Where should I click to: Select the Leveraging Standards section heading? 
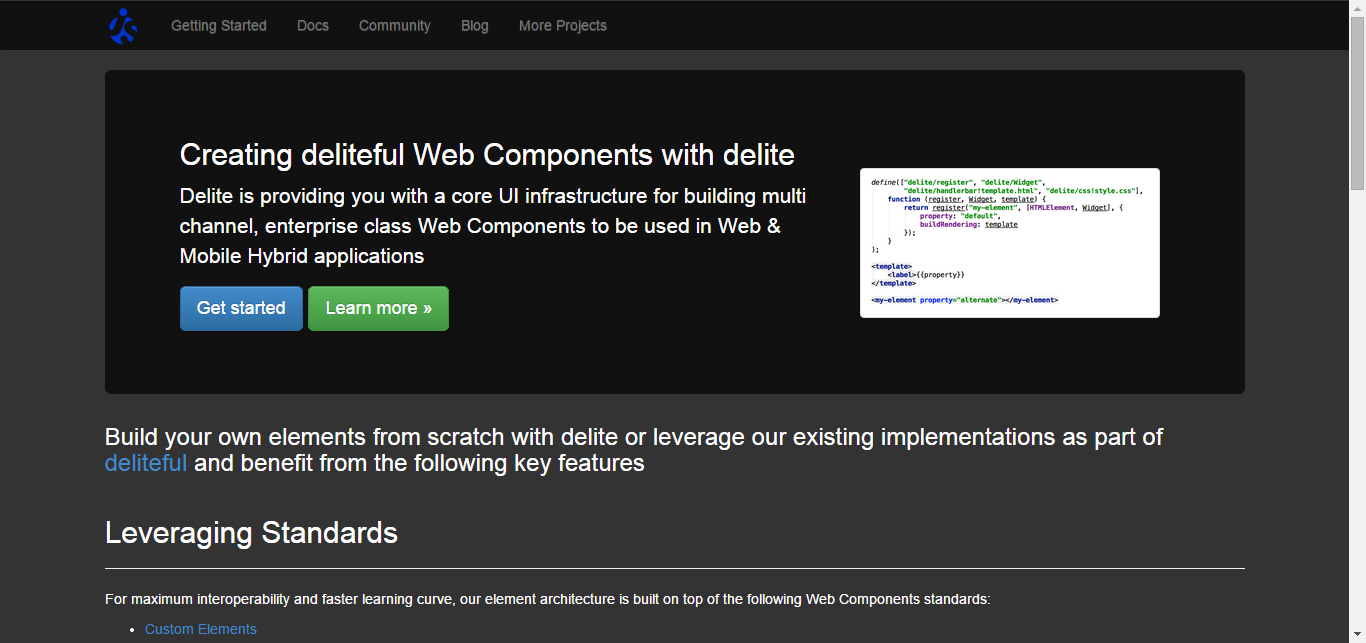pos(251,533)
